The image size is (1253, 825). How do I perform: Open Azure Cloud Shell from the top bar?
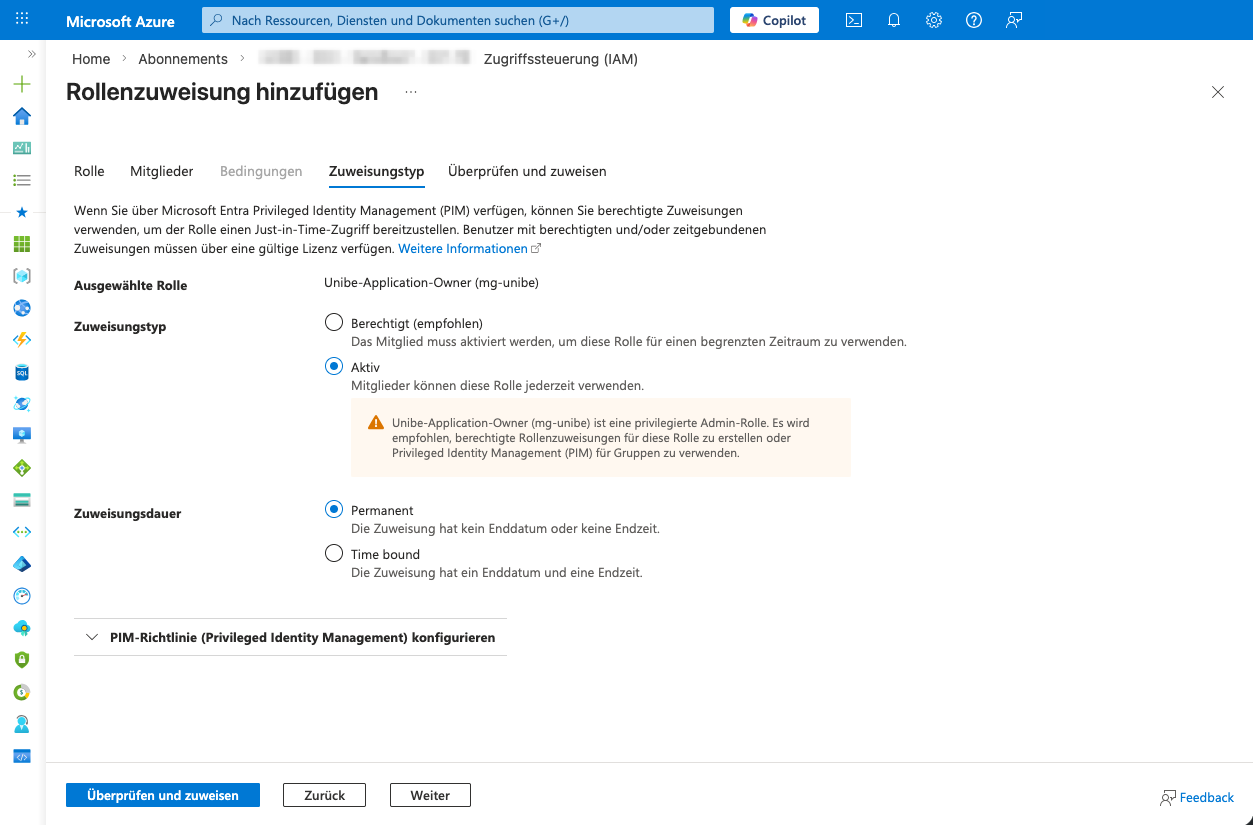click(853, 19)
